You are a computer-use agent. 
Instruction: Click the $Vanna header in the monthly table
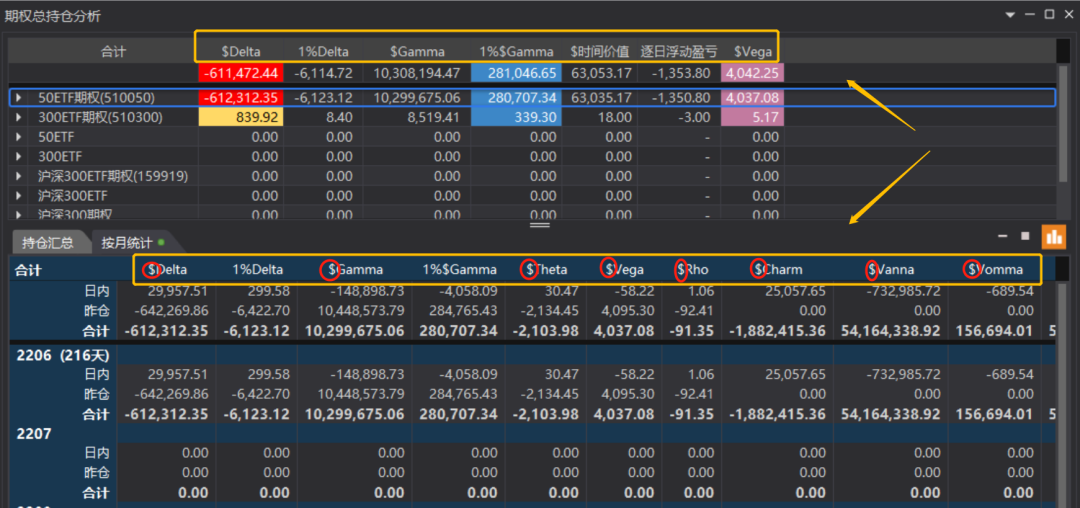pos(893,270)
